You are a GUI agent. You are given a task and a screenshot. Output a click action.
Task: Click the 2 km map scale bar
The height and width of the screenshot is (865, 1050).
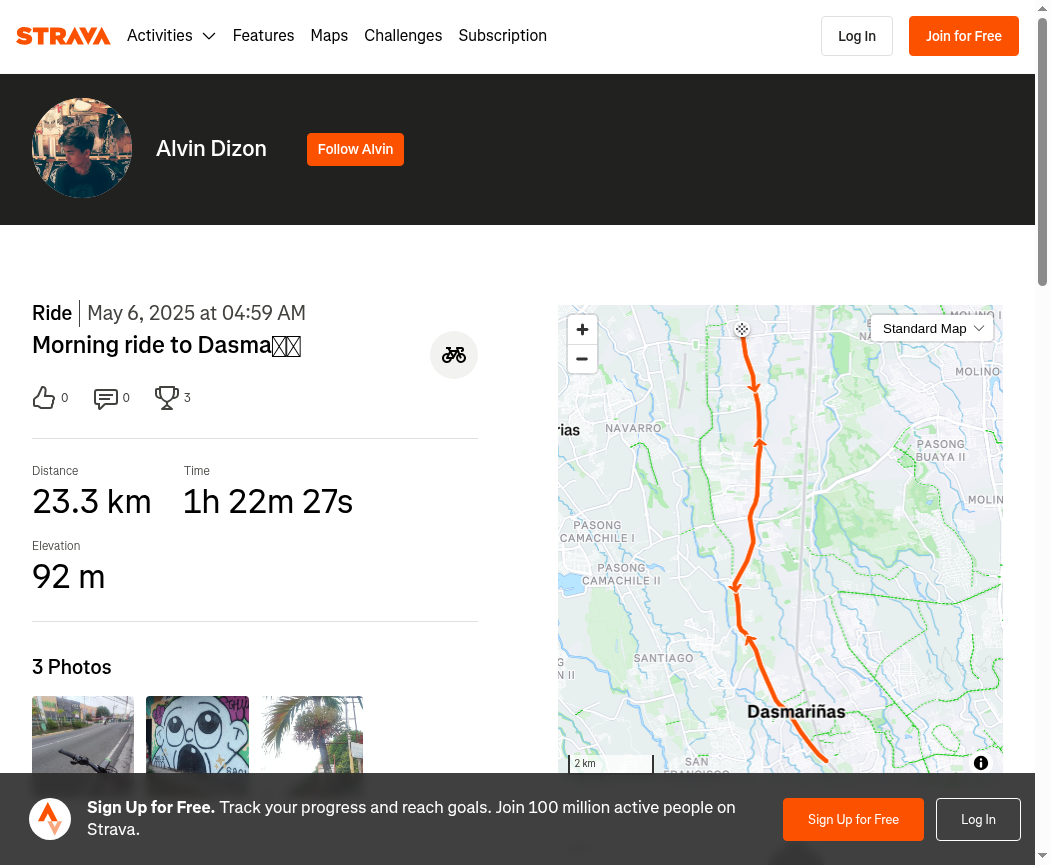tap(611, 763)
